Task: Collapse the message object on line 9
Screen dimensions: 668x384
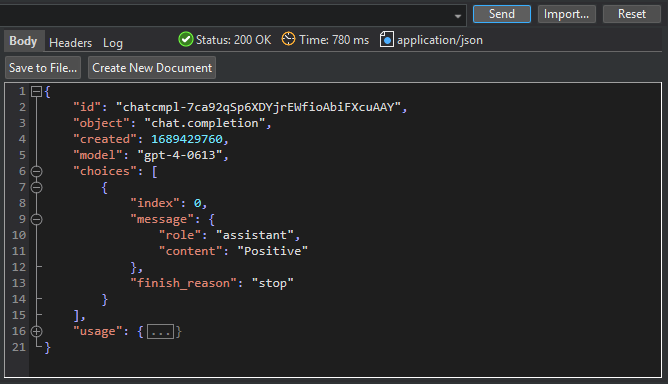Action: (37, 219)
